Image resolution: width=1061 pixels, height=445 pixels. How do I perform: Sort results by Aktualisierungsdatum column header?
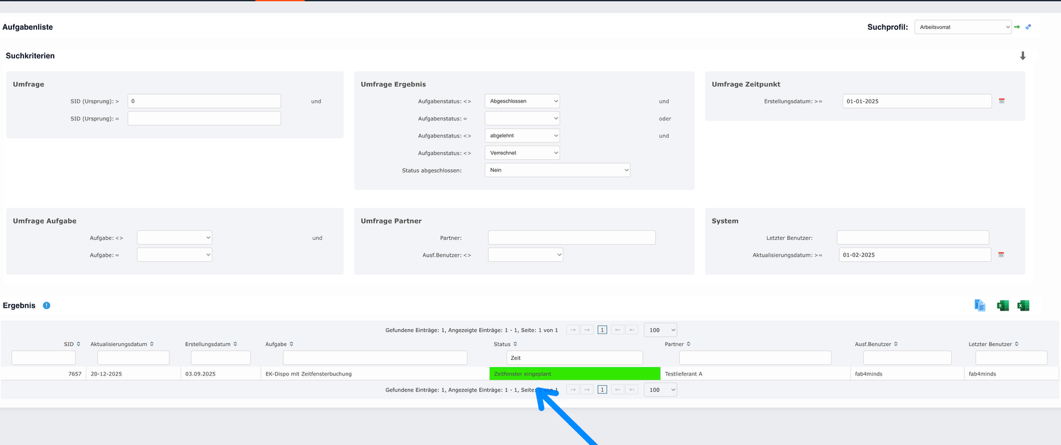[x=121, y=344]
